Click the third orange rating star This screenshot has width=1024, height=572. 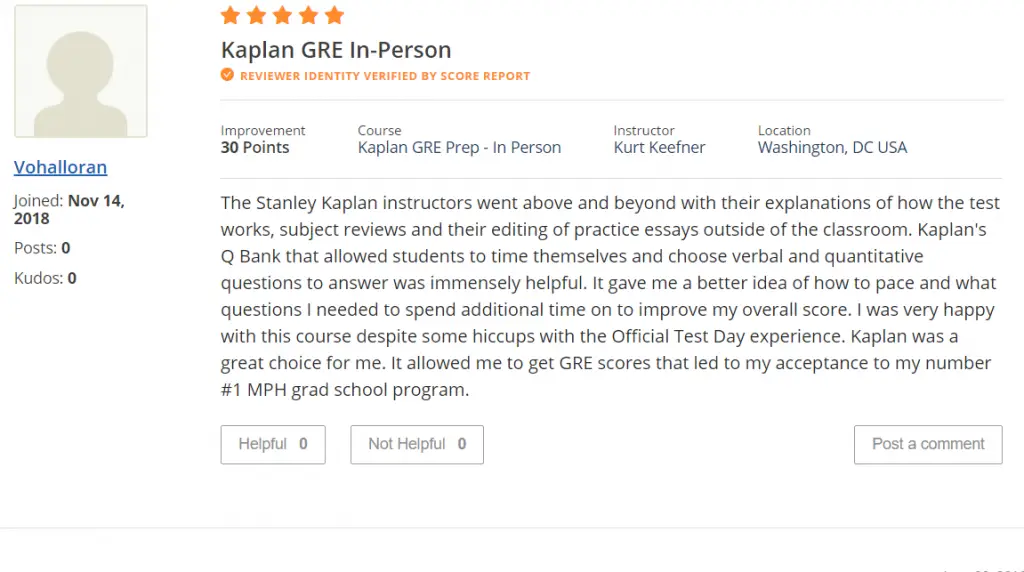tap(282, 15)
